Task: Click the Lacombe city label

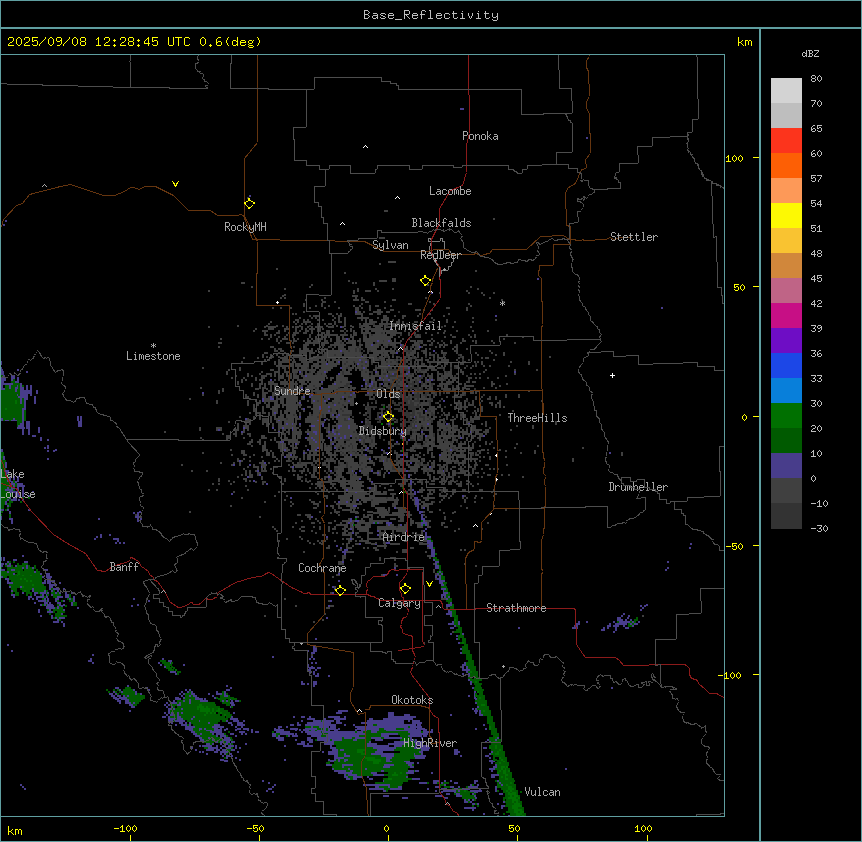Action: (450, 191)
